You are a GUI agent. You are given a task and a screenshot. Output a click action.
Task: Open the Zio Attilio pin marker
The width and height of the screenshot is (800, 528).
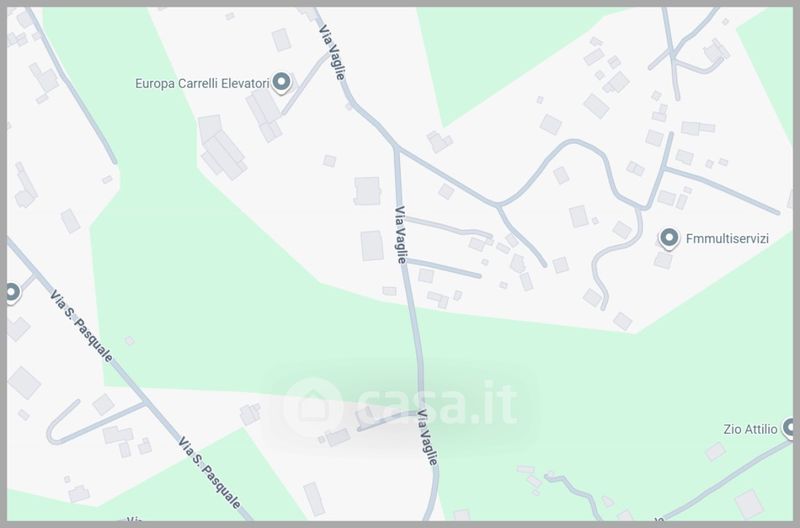point(790,428)
